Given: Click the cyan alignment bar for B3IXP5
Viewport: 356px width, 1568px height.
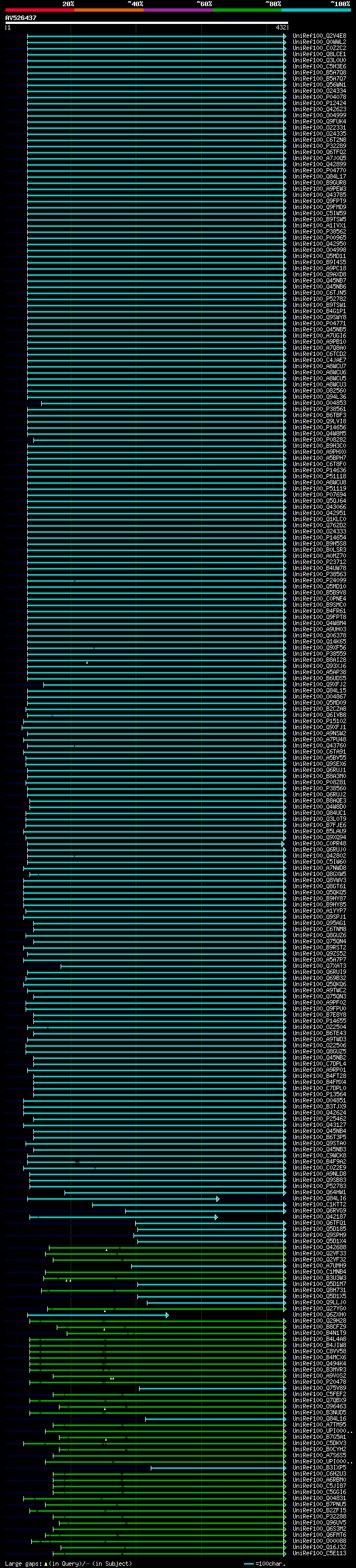Looking at the screenshot, I should pos(219,1467).
